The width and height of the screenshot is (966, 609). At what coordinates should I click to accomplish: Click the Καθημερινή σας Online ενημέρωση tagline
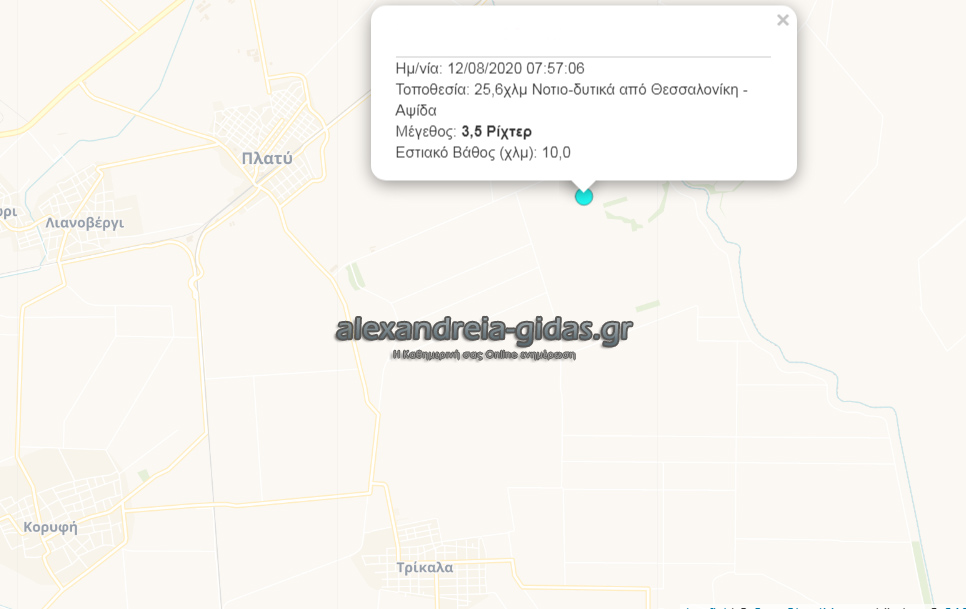pyautogui.click(x=484, y=355)
